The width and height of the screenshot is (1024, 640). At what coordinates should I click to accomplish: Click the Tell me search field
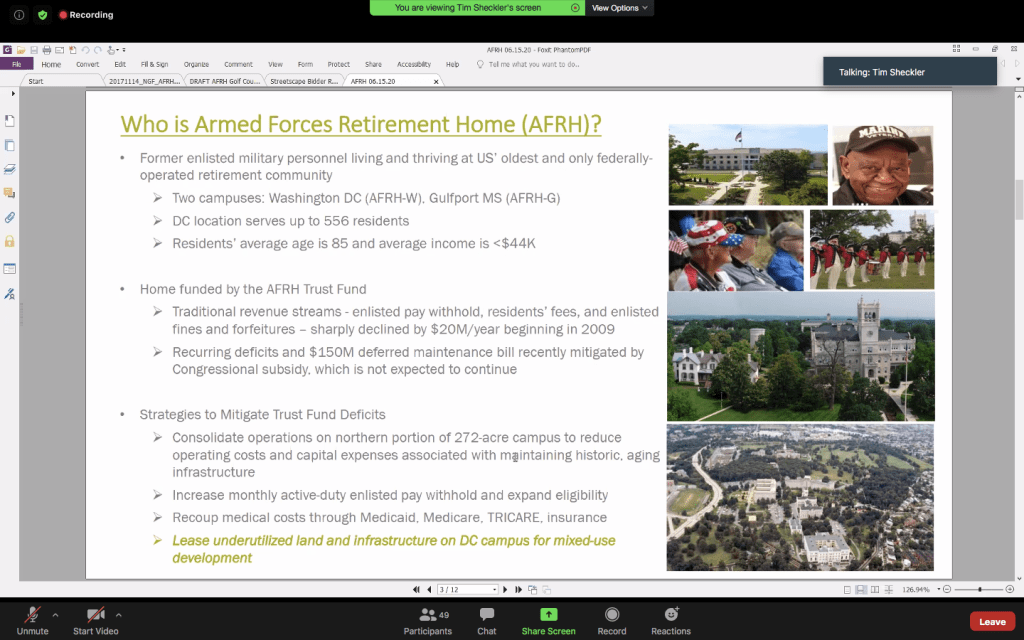tap(533, 64)
